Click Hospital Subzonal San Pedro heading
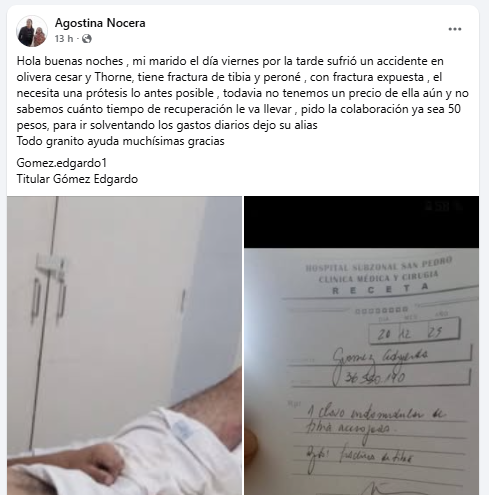This screenshot has height=495, width=489. (x=379, y=265)
